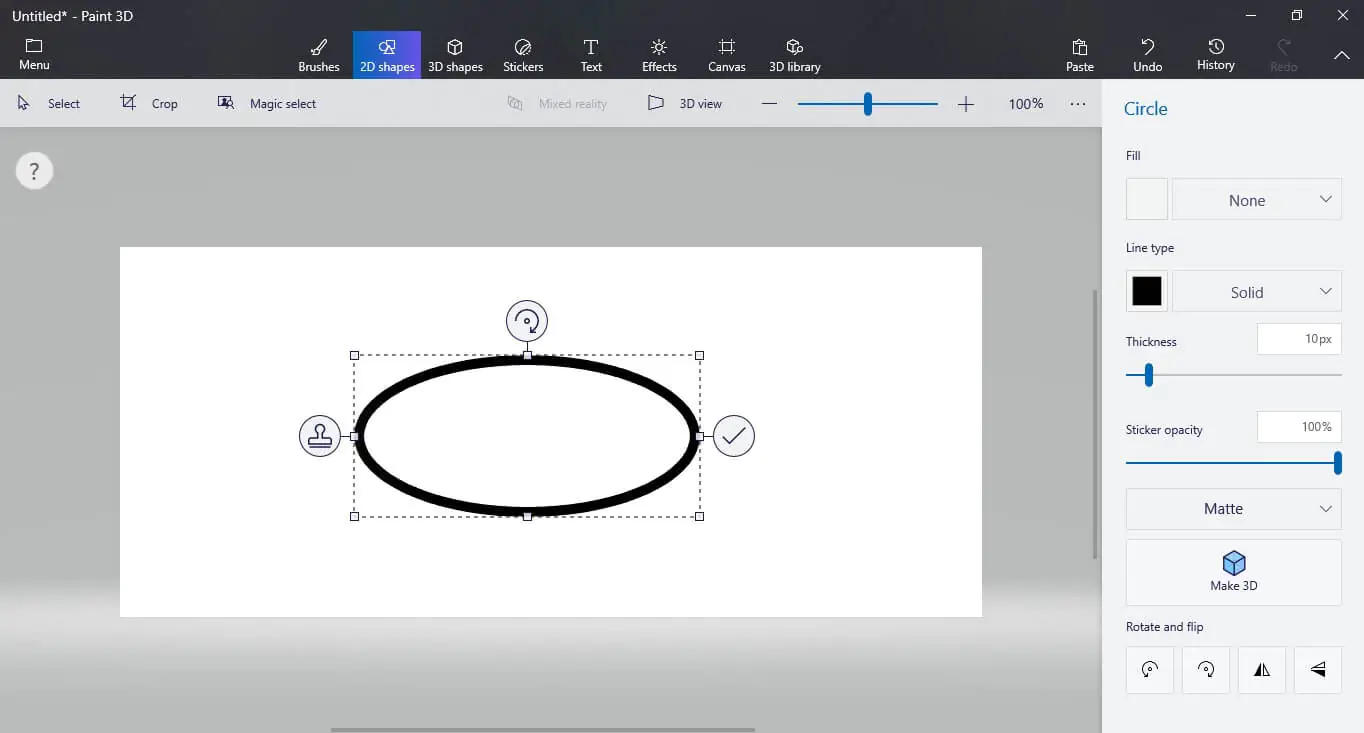Undo the last action
Viewport: 1364px width, 733px height.
(1148, 55)
